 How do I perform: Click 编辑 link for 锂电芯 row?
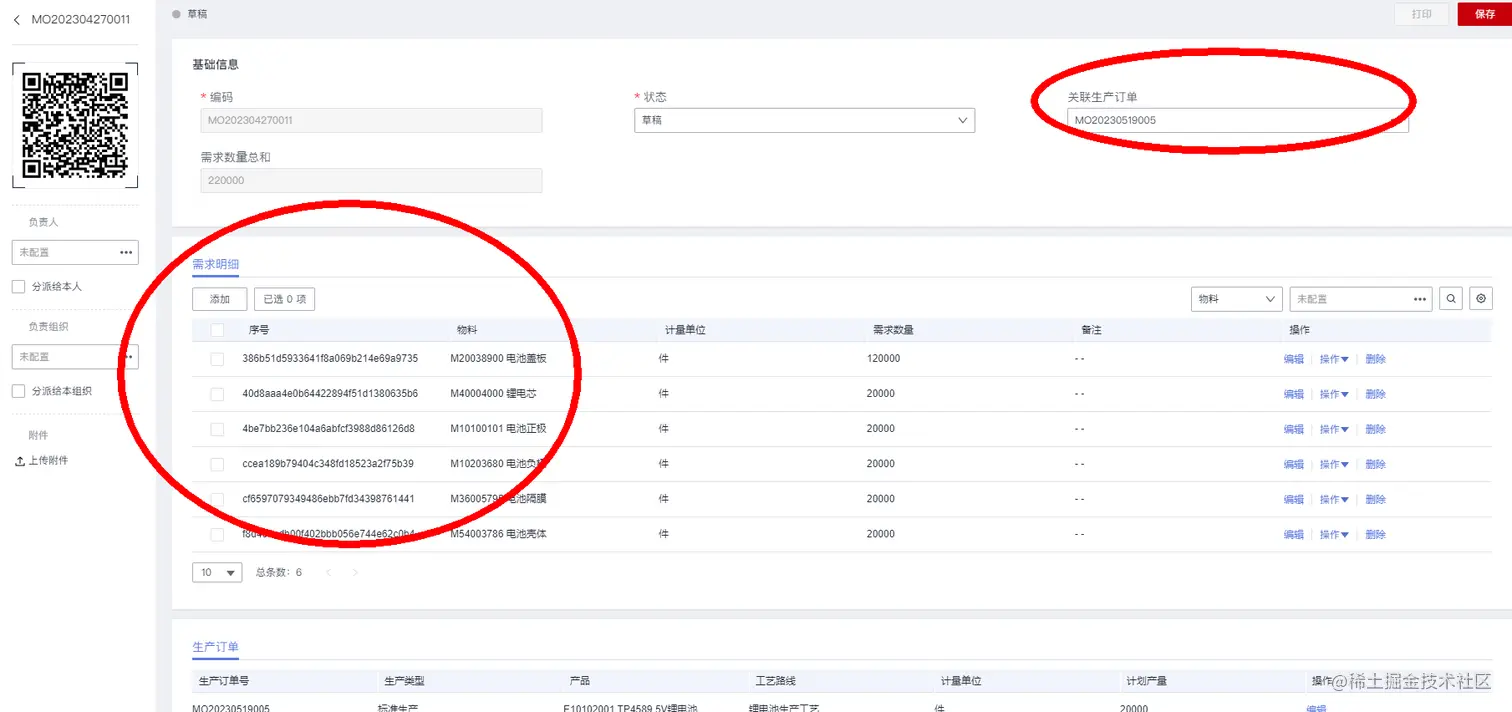click(x=1294, y=394)
